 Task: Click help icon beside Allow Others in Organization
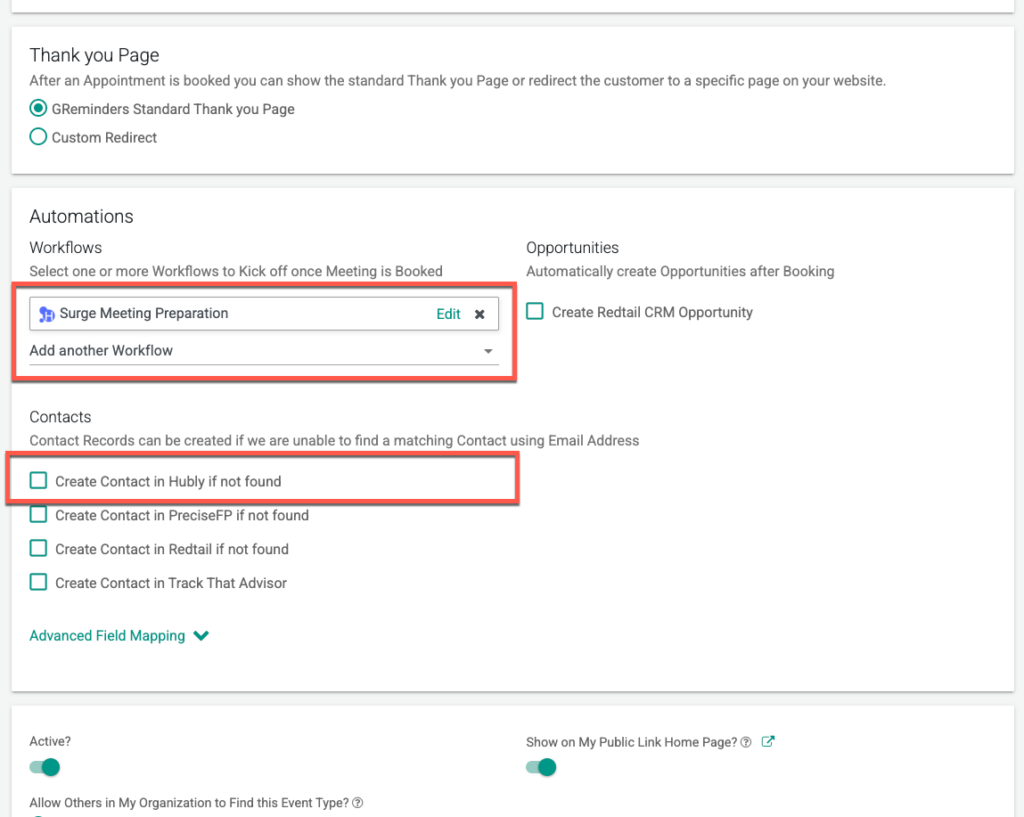(358, 803)
